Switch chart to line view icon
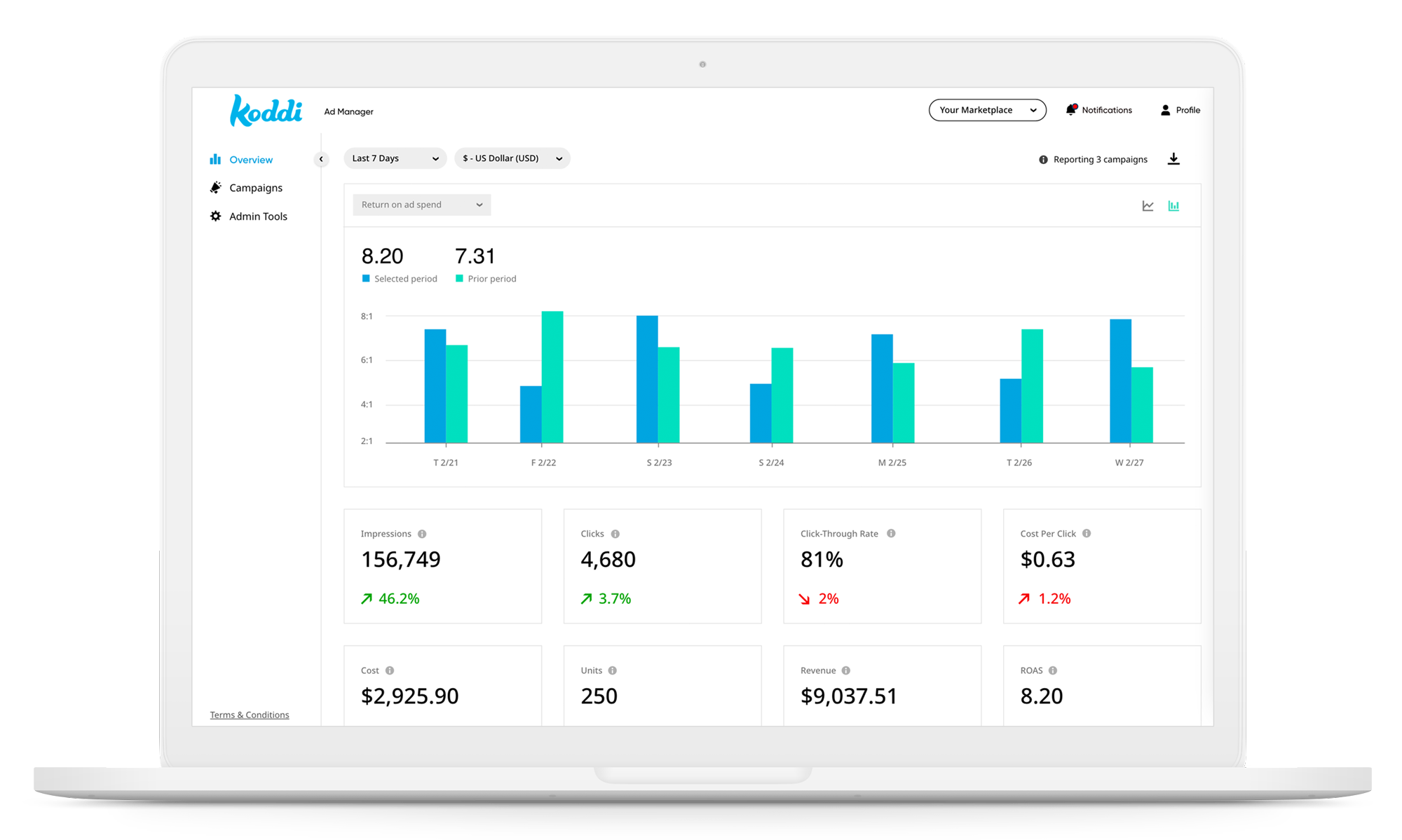Viewport: 1402px width, 840px height. [x=1147, y=205]
